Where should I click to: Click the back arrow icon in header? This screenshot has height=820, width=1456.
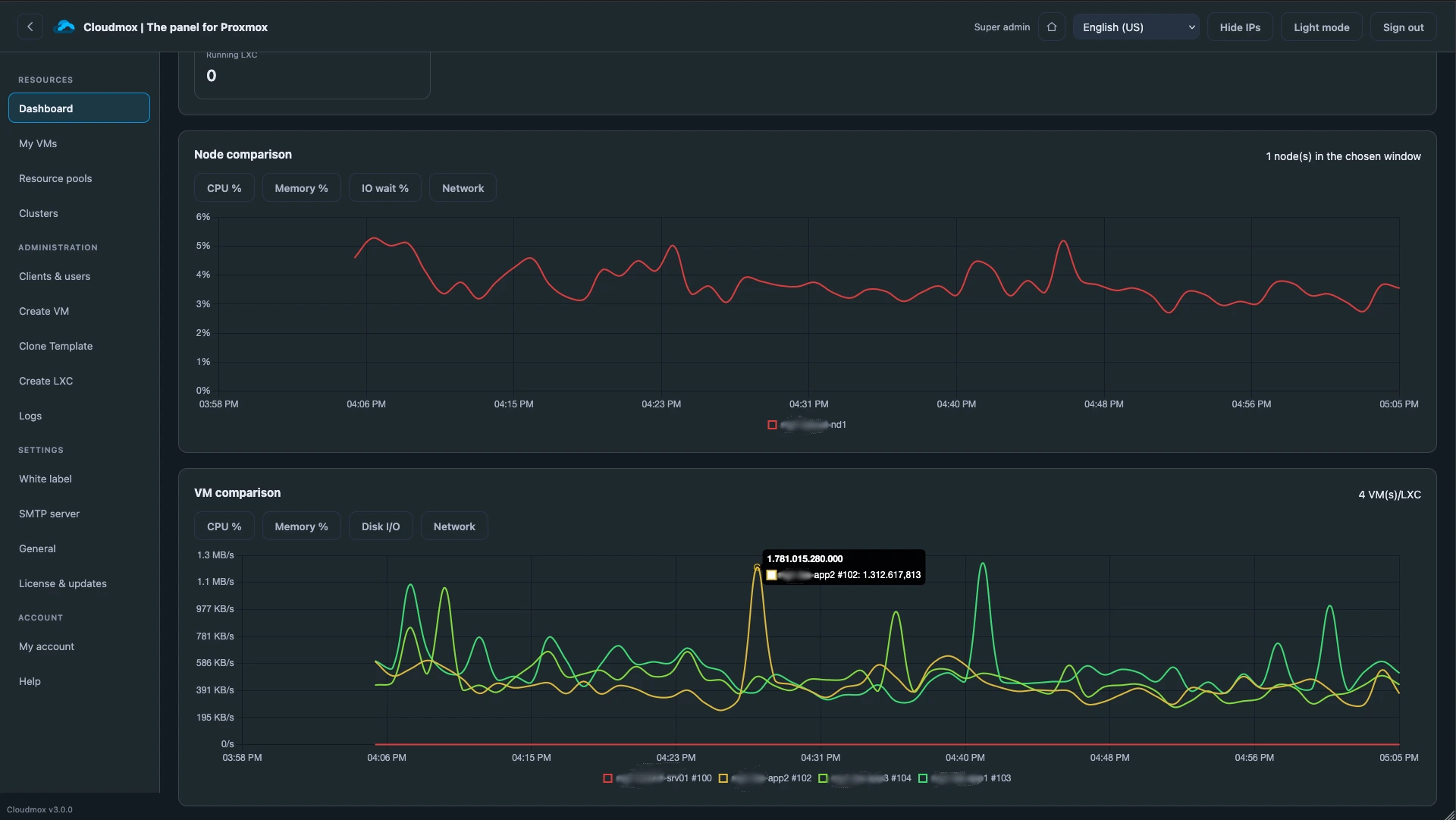coord(30,27)
